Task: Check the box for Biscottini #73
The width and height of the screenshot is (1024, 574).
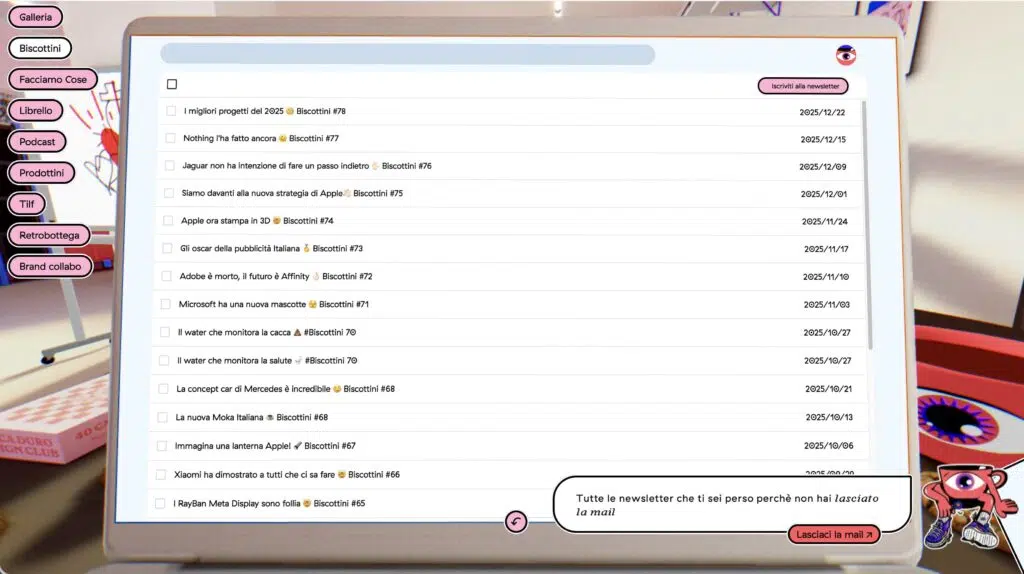Action: (x=167, y=248)
